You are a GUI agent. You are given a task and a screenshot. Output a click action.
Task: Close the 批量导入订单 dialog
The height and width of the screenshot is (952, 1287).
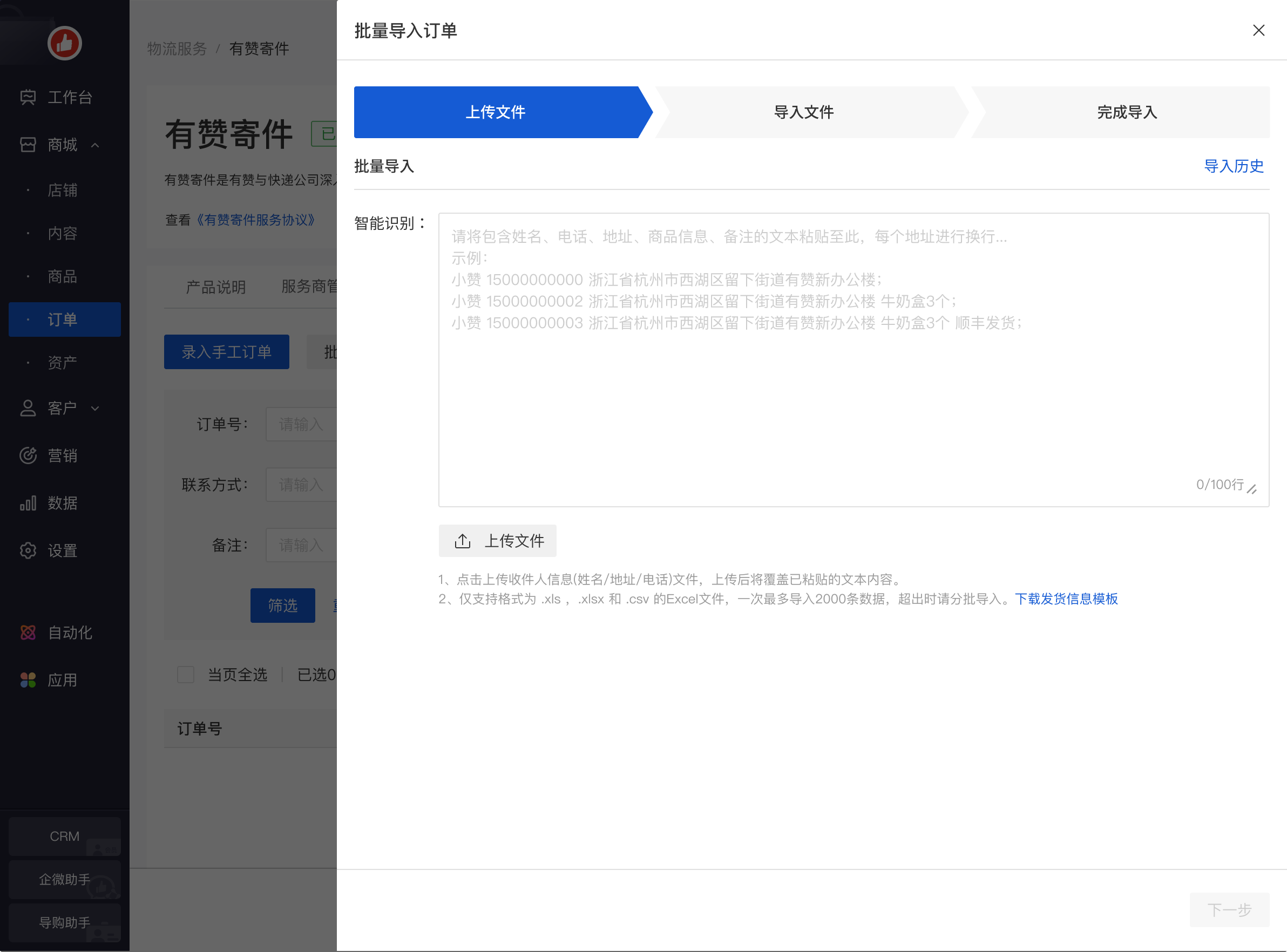click(x=1258, y=31)
